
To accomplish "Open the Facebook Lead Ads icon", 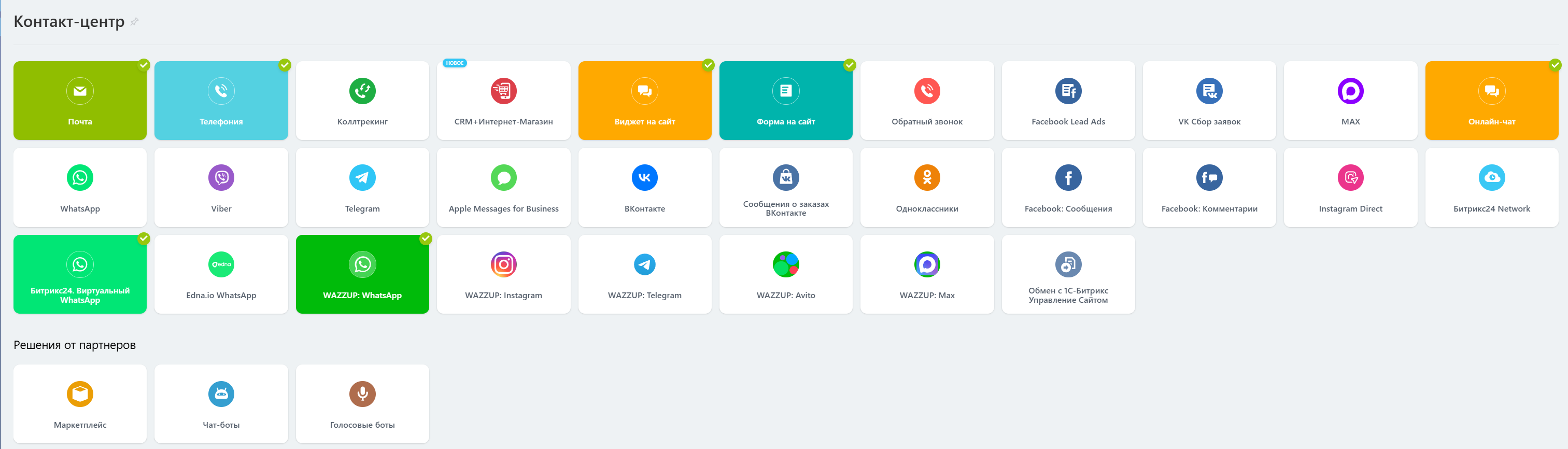I will pyautogui.click(x=1068, y=91).
